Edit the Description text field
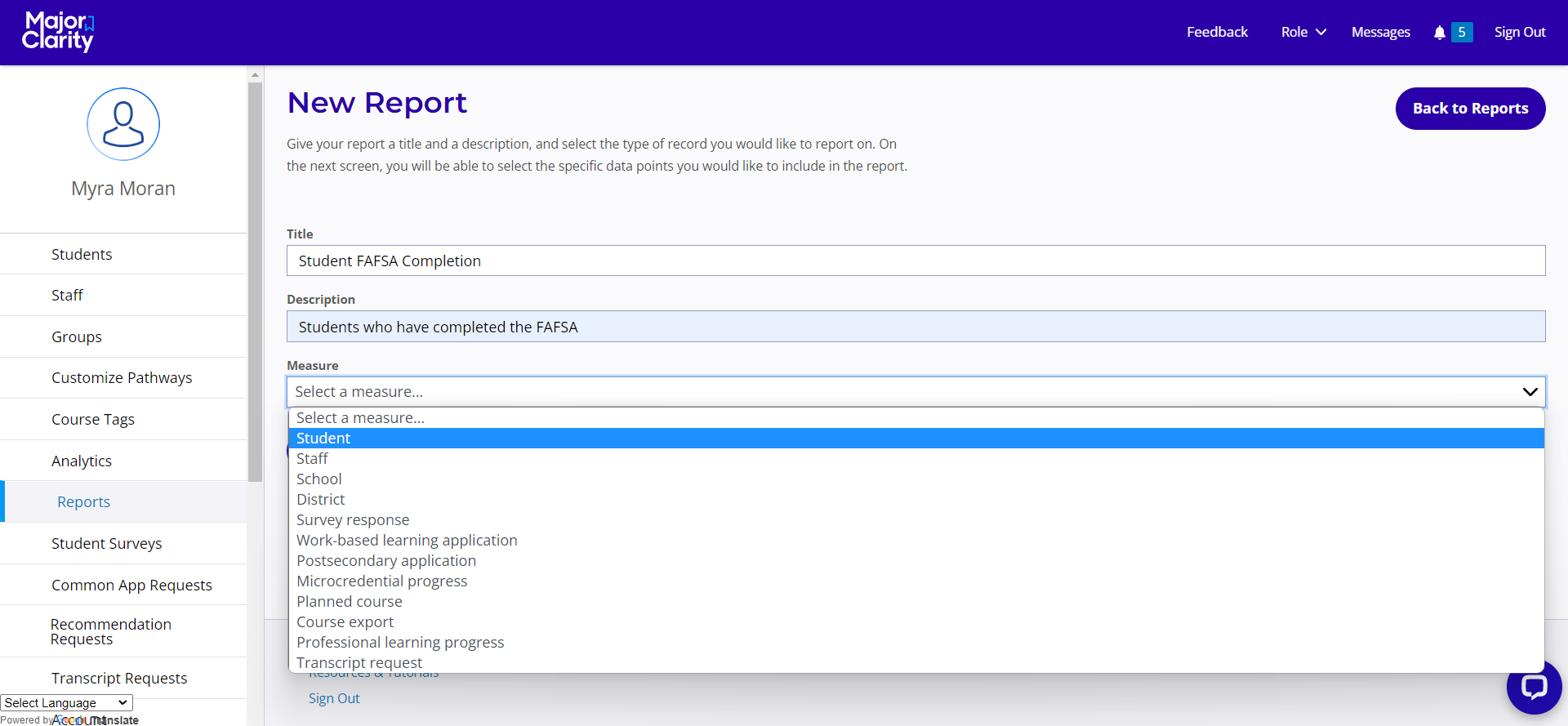 click(915, 327)
